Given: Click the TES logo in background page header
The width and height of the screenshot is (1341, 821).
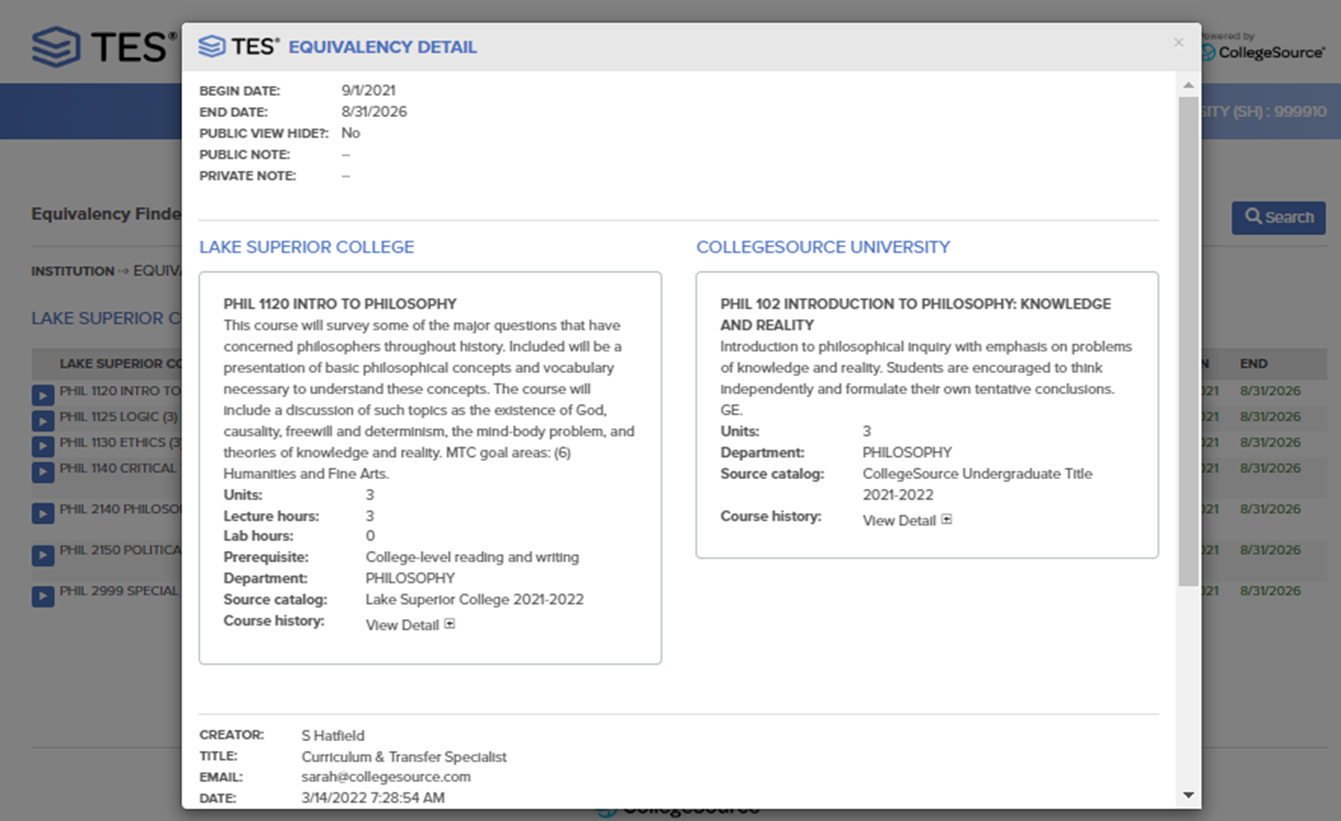Looking at the screenshot, I should [103, 46].
